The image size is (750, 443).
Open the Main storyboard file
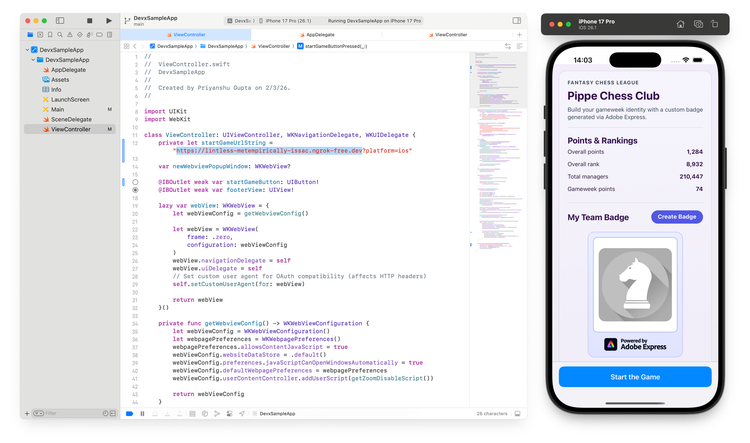point(57,110)
